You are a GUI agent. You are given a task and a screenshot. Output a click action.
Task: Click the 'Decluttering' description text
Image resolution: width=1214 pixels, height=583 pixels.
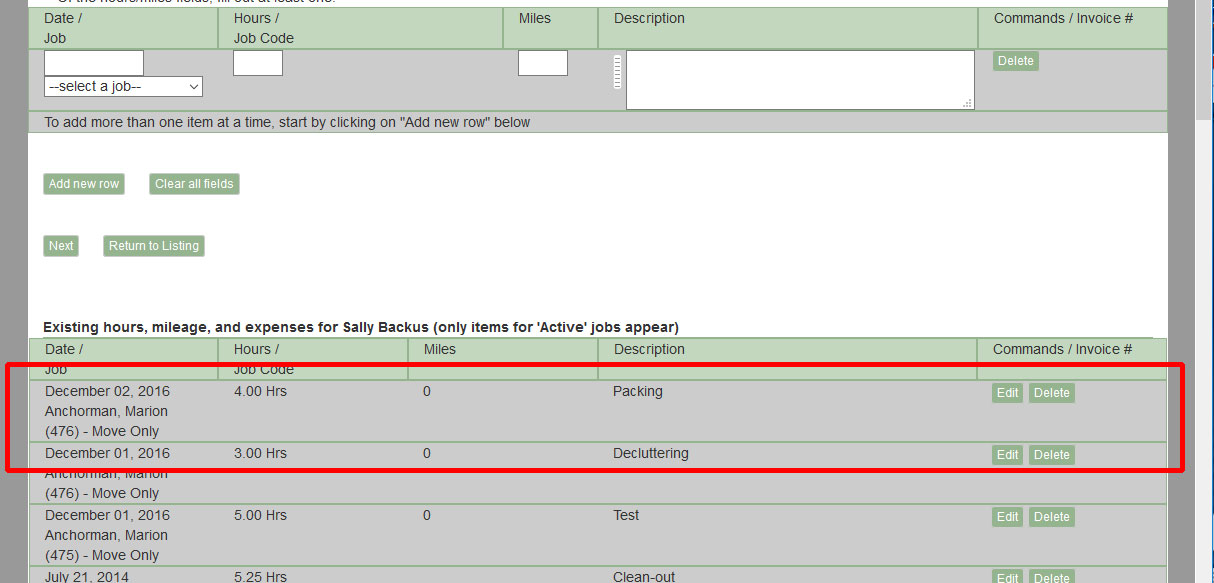click(x=651, y=453)
